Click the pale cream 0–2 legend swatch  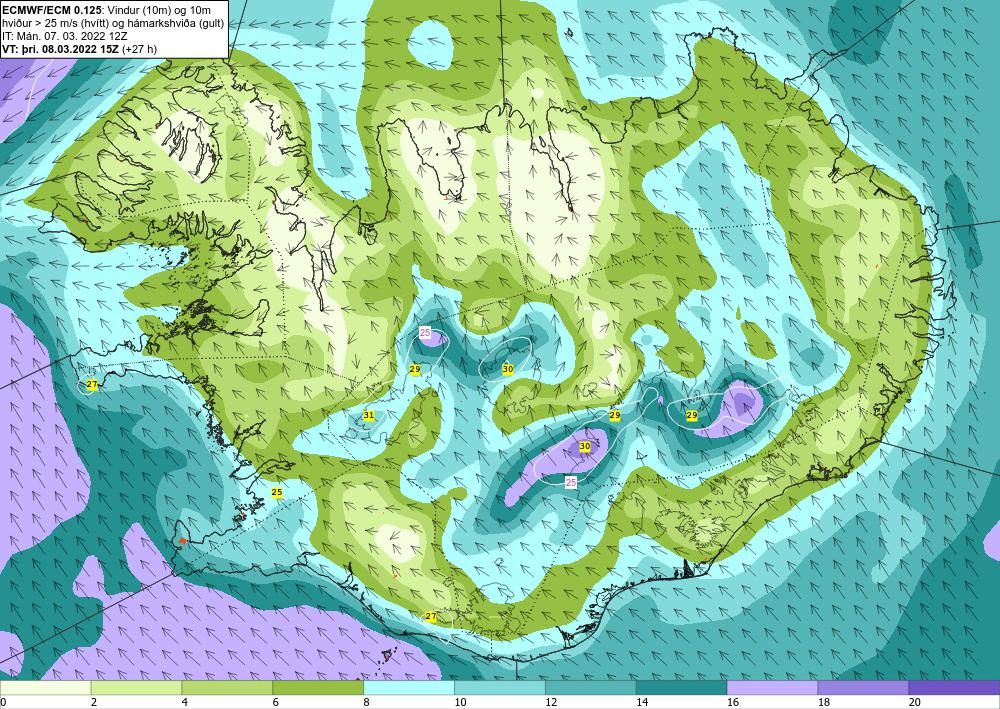(45, 688)
